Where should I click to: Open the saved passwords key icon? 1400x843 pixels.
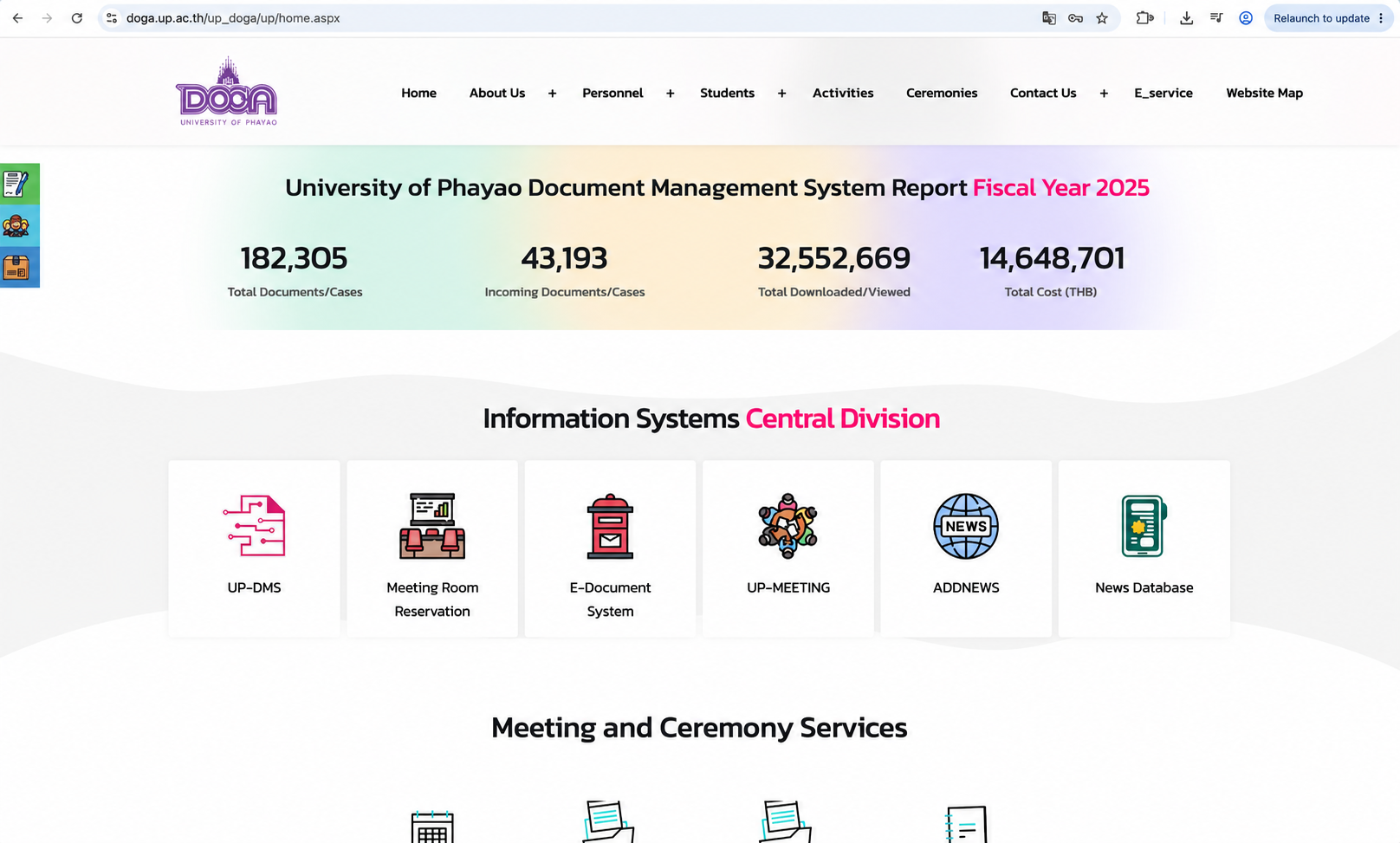coord(1075,18)
